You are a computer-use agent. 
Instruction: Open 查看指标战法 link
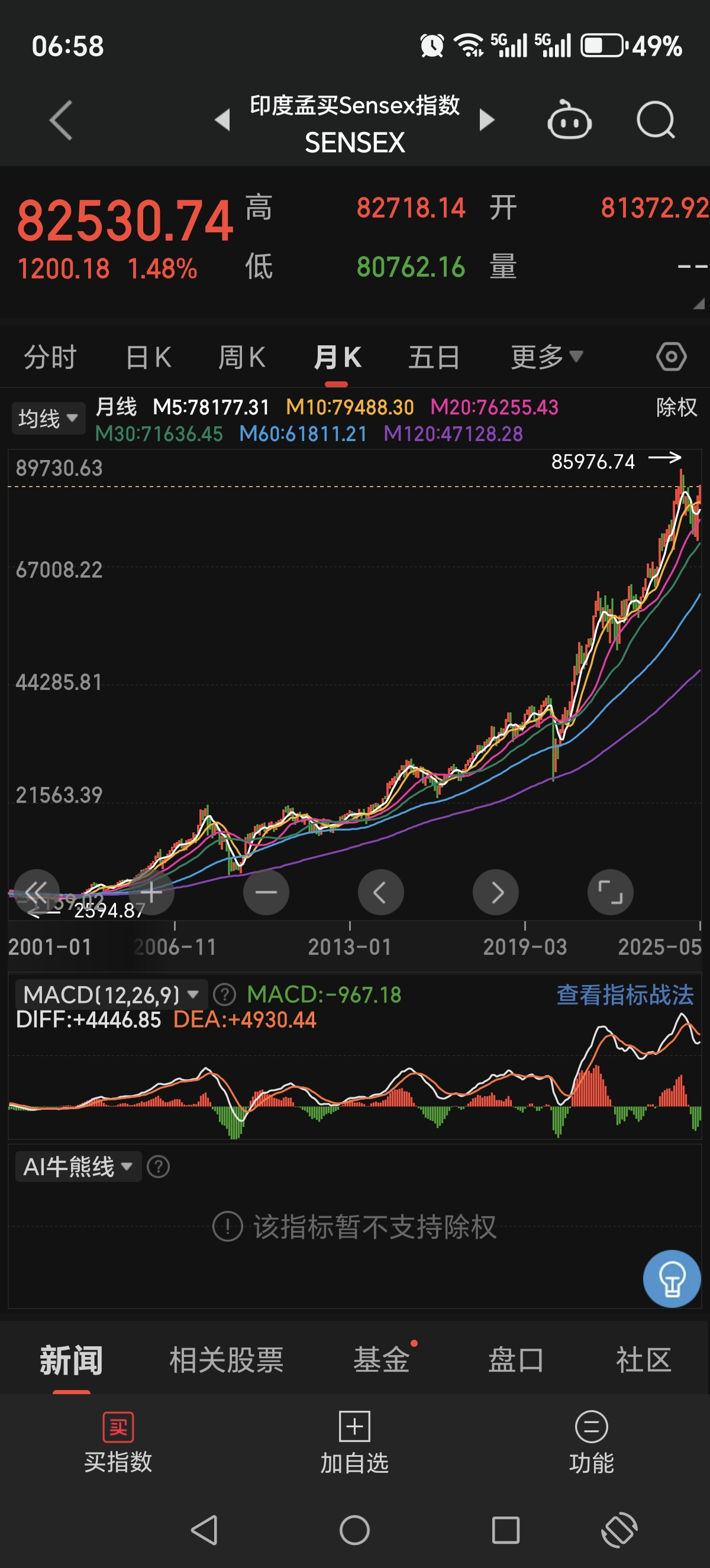625,994
